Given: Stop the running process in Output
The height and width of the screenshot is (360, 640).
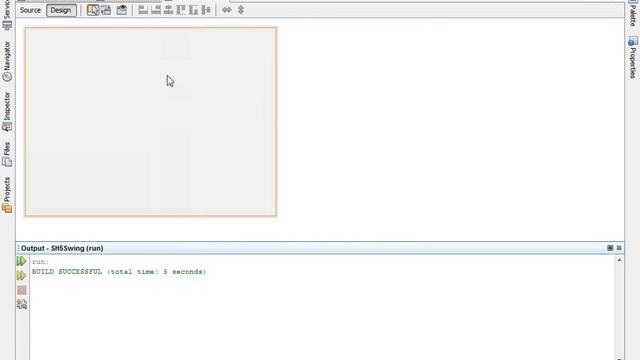Looking at the screenshot, I should [x=22, y=290].
